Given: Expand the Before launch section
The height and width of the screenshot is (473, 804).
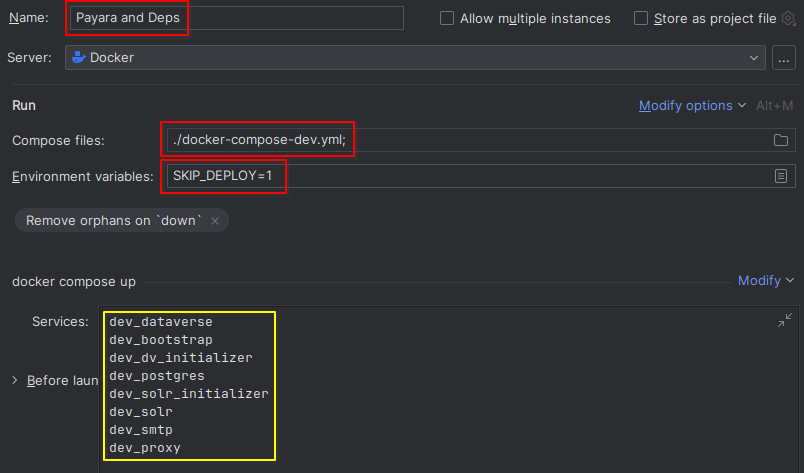Looking at the screenshot, I should (15, 381).
